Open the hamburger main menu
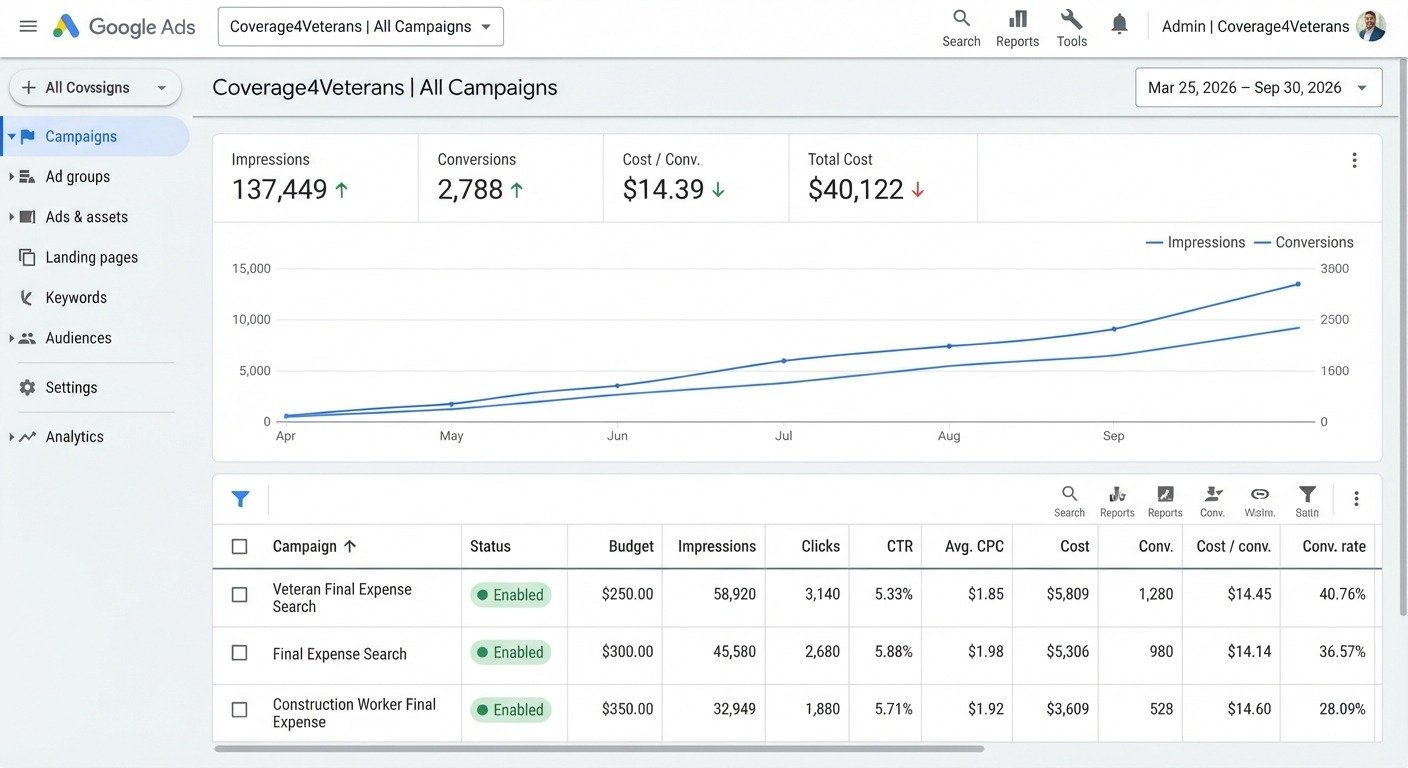Image resolution: width=1408 pixels, height=768 pixels. coord(28,26)
